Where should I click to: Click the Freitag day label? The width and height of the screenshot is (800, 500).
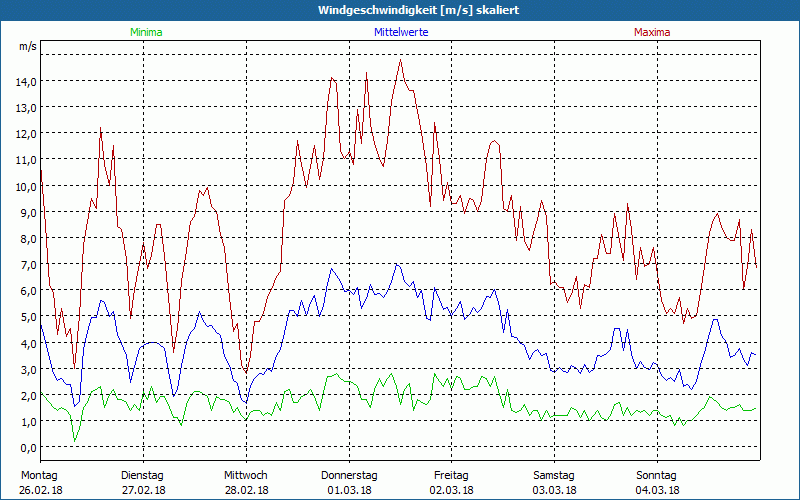coord(451,476)
